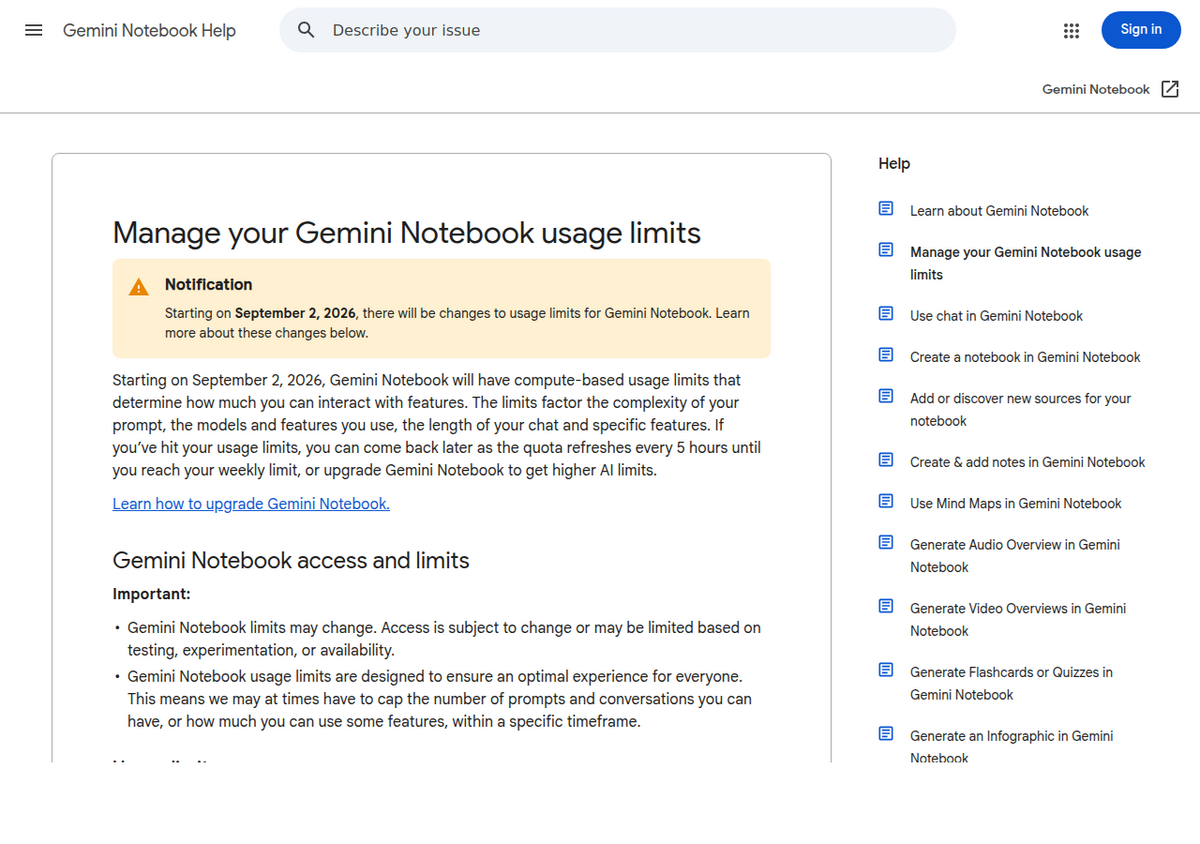Click the search magnifier icon
Image resolution: width=1200 pixels, height=844 pixels.
307,30
